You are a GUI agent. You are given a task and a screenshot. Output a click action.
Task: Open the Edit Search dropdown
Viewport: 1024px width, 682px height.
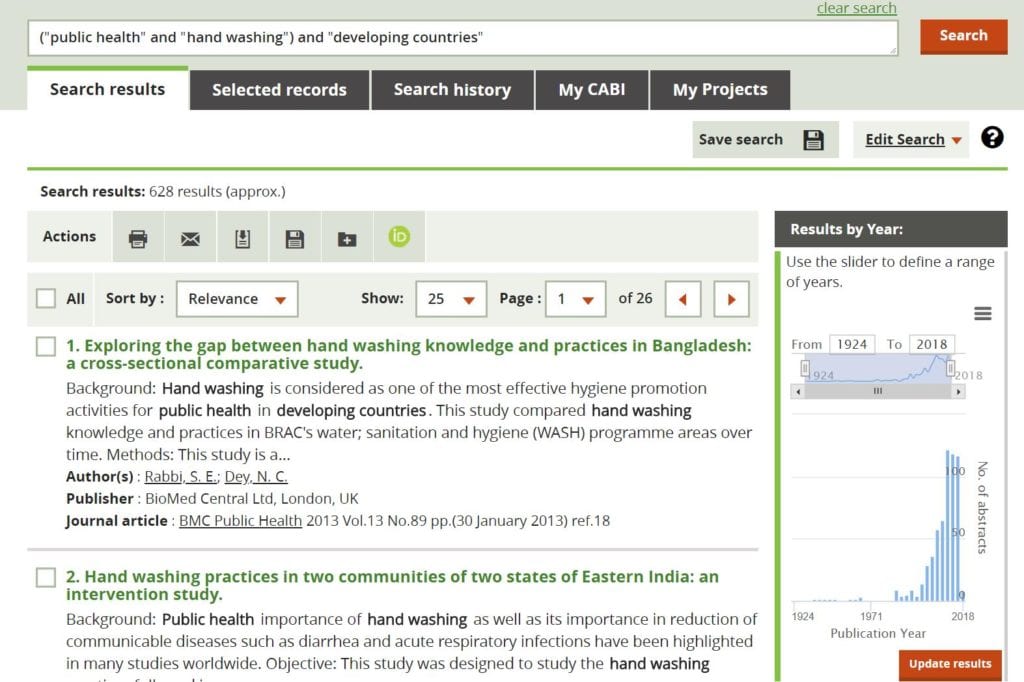pos(912,140)
